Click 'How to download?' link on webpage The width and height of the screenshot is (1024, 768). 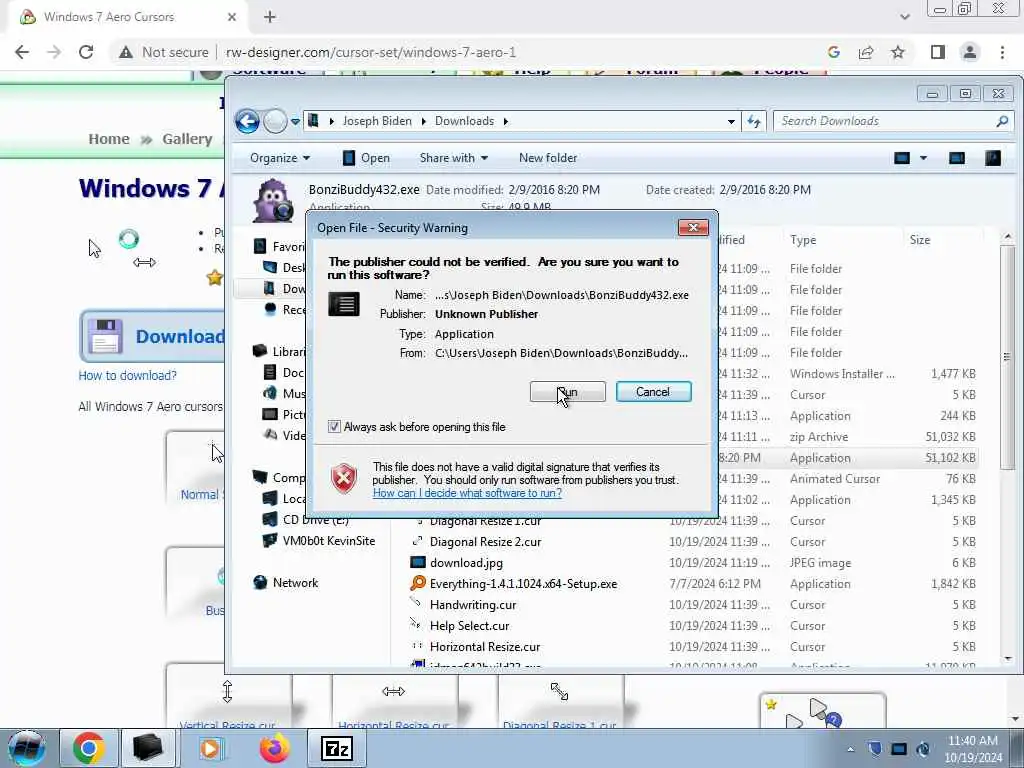pyautogui.click(x=127, y=376)
